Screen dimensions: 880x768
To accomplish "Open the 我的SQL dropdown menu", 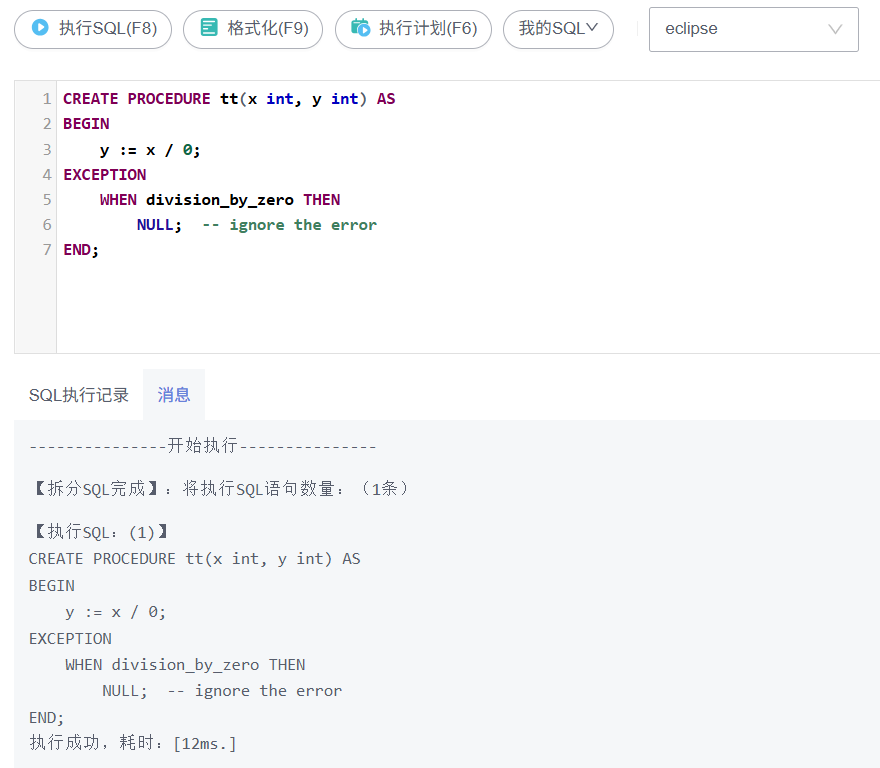I will pyautogui.click(x=558, y=29).
